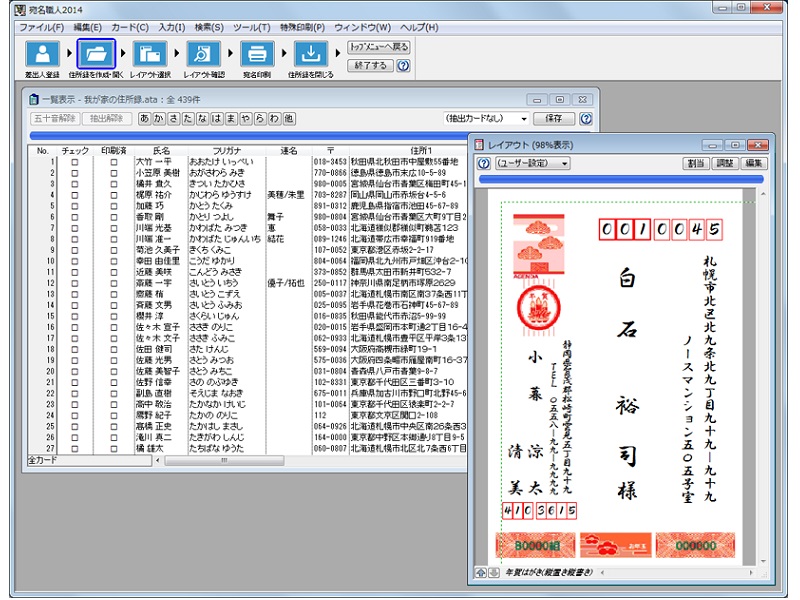Click up-arrow icon at layout window bottom
The height and width of the screenshot is (600, 800).
(480, 572)
